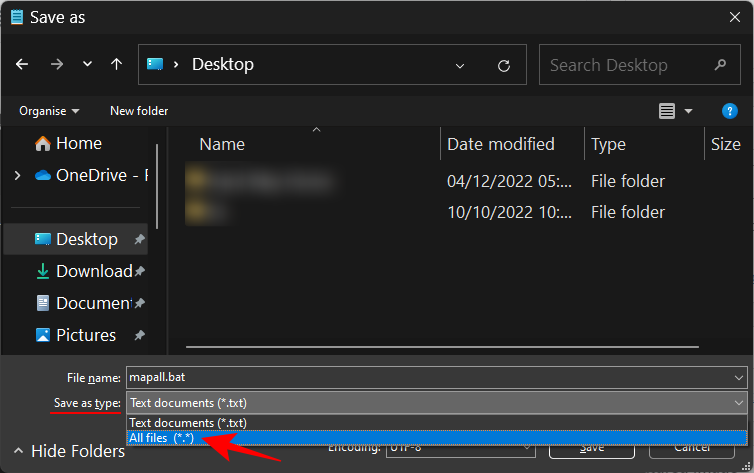The height and width of the screenshot is (473, 754).
Task: Open the Organise menu
Action: (49, 111)
